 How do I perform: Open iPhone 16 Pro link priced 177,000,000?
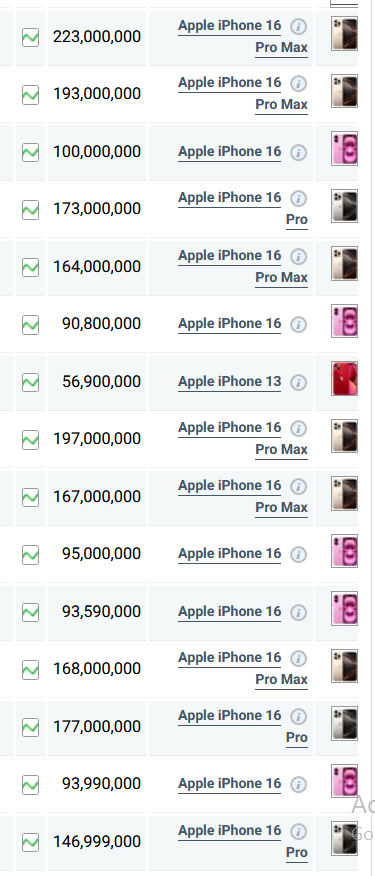pos(243,726)
